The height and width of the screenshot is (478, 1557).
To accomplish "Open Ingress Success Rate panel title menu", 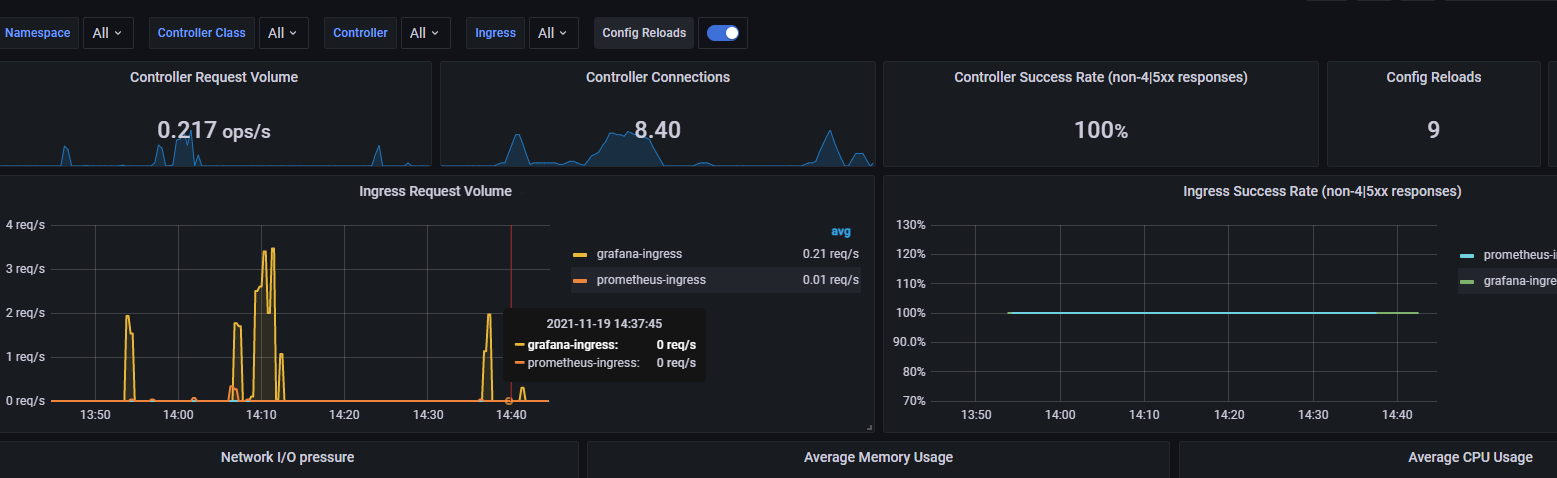I will point(1322,191).
